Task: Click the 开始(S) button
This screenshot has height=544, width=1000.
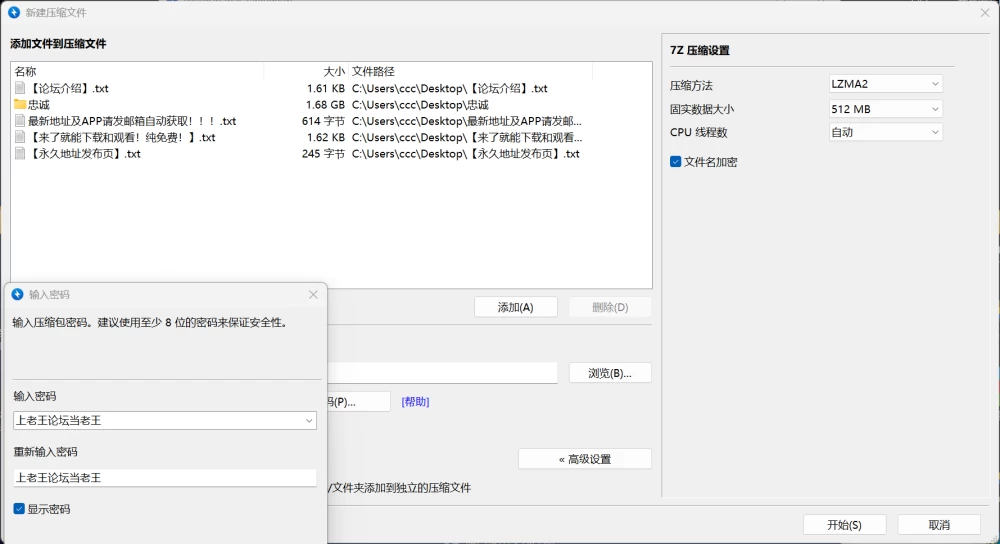Action: click(844, 525)
